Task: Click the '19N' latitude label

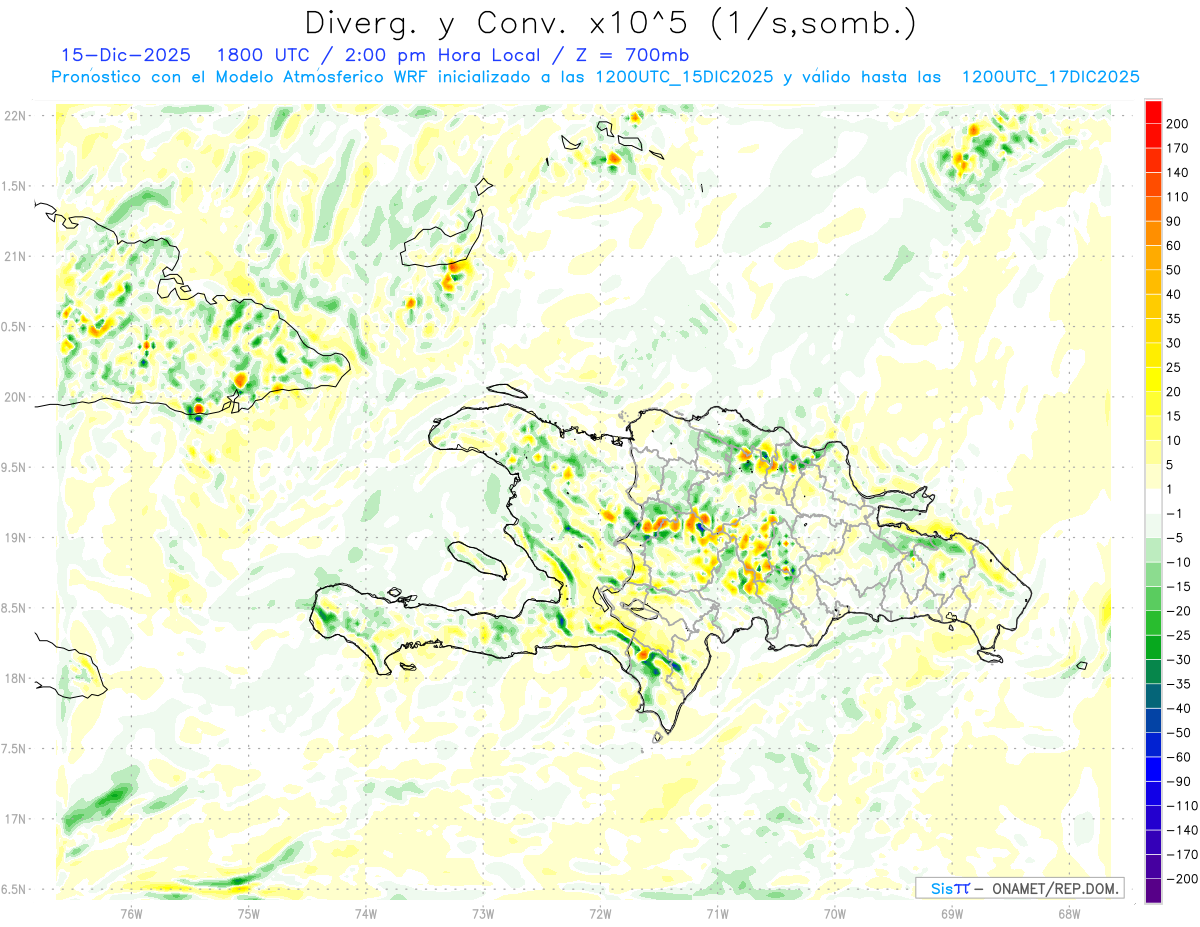Action: (x=17, y=538)
